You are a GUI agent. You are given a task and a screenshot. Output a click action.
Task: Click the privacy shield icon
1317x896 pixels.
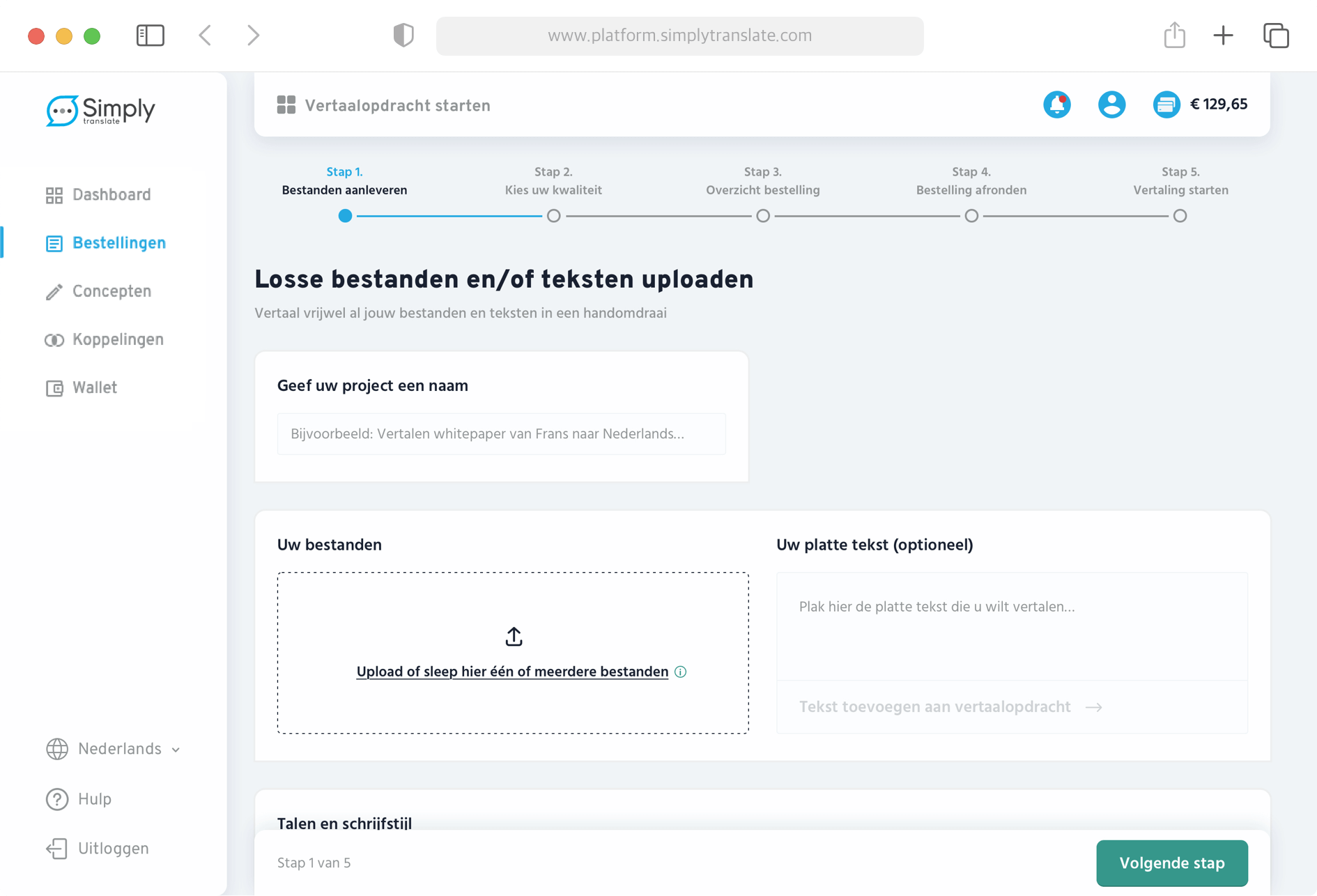tap(403, 36)
